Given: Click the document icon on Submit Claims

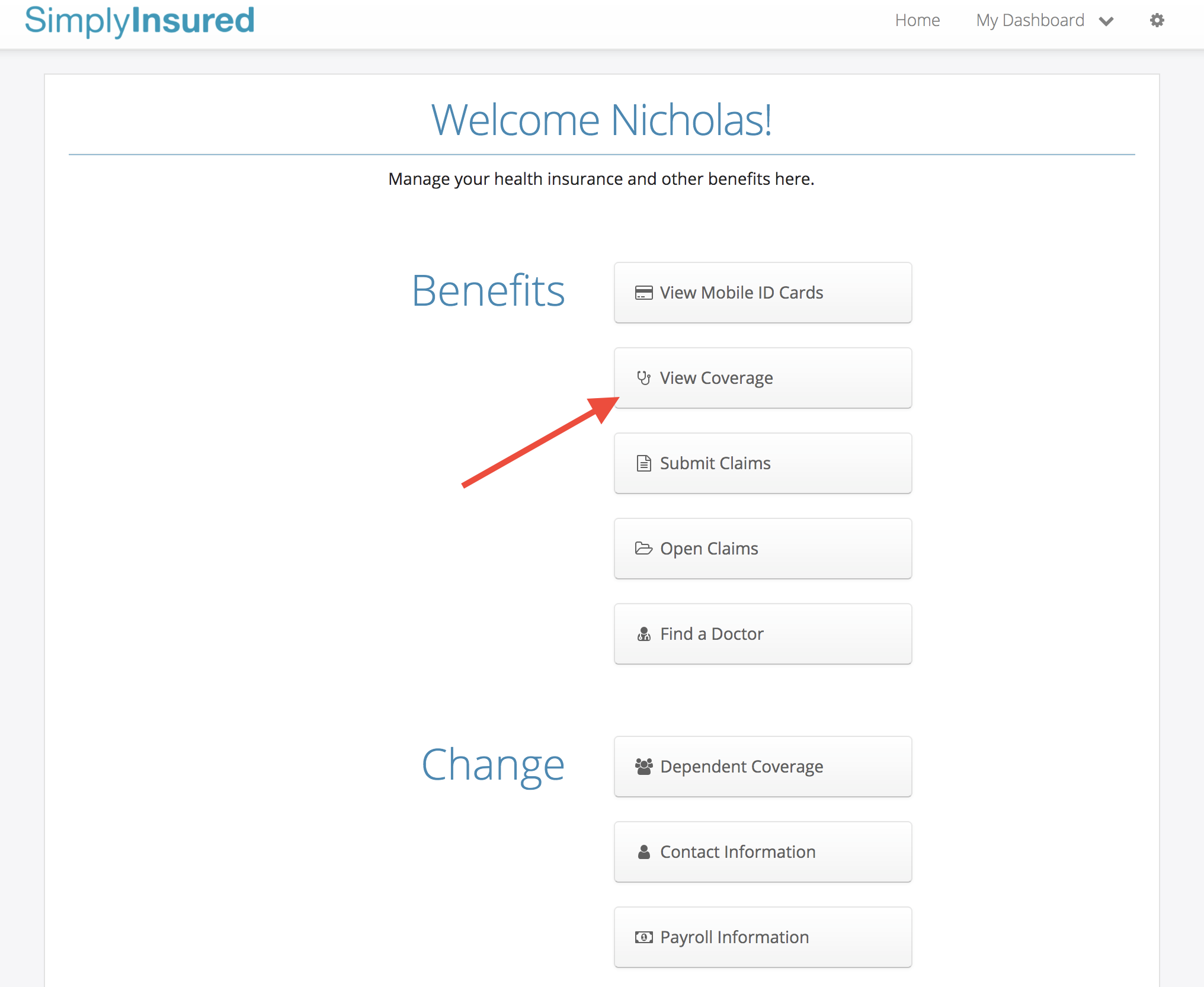Looking at the screenshot, I should coord(644,463).
